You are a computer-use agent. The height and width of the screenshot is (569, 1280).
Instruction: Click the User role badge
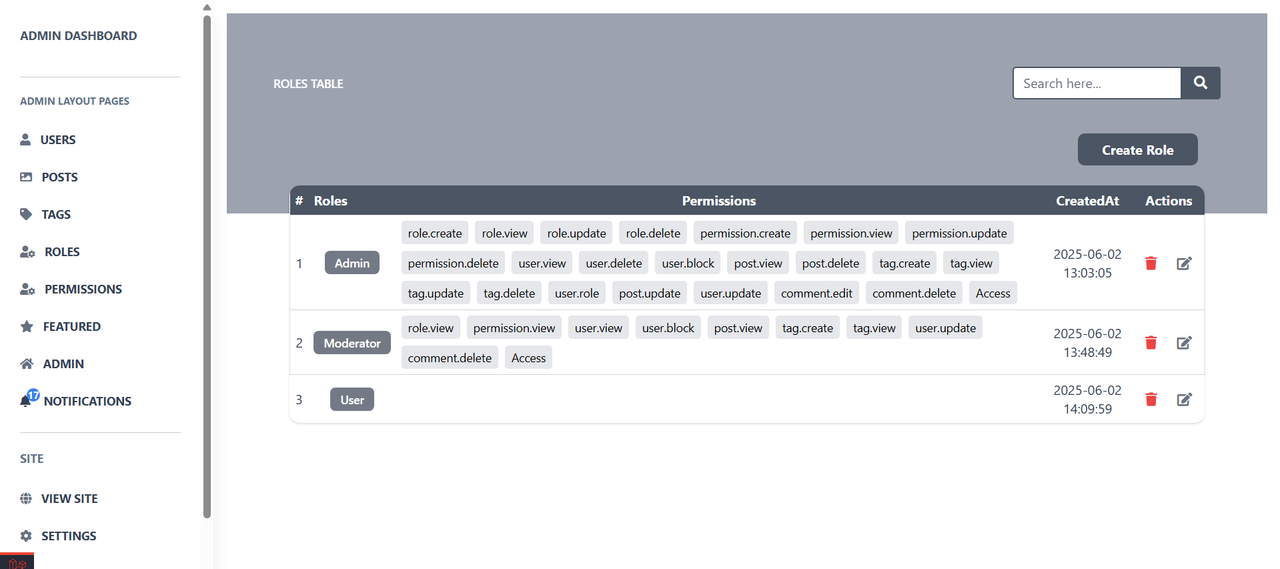[x=352, y=399]
